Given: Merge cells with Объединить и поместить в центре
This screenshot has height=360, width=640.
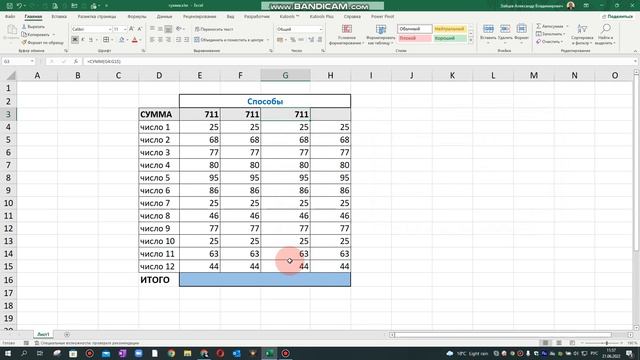Looking at the screenshot, I should 229,40.
